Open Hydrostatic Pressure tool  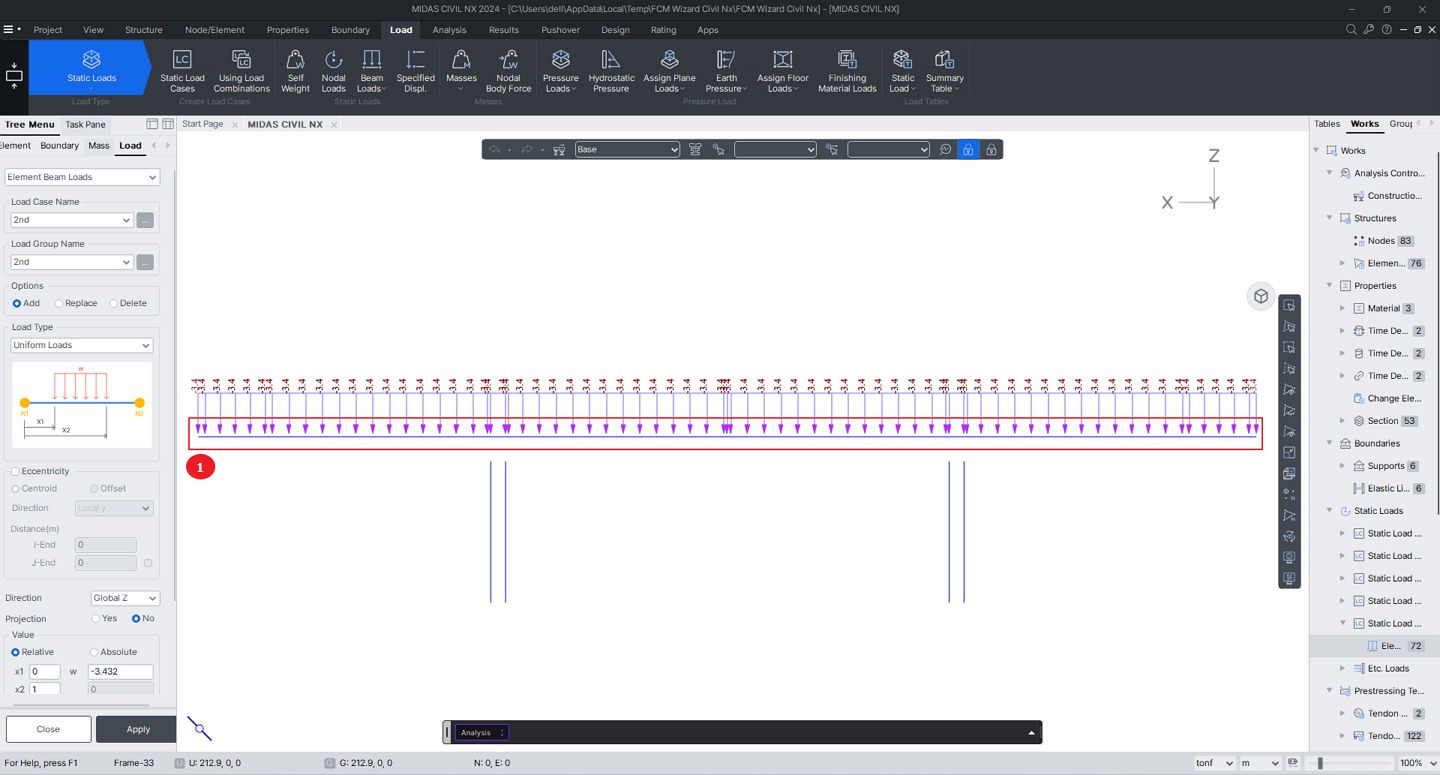click(611, 71)
